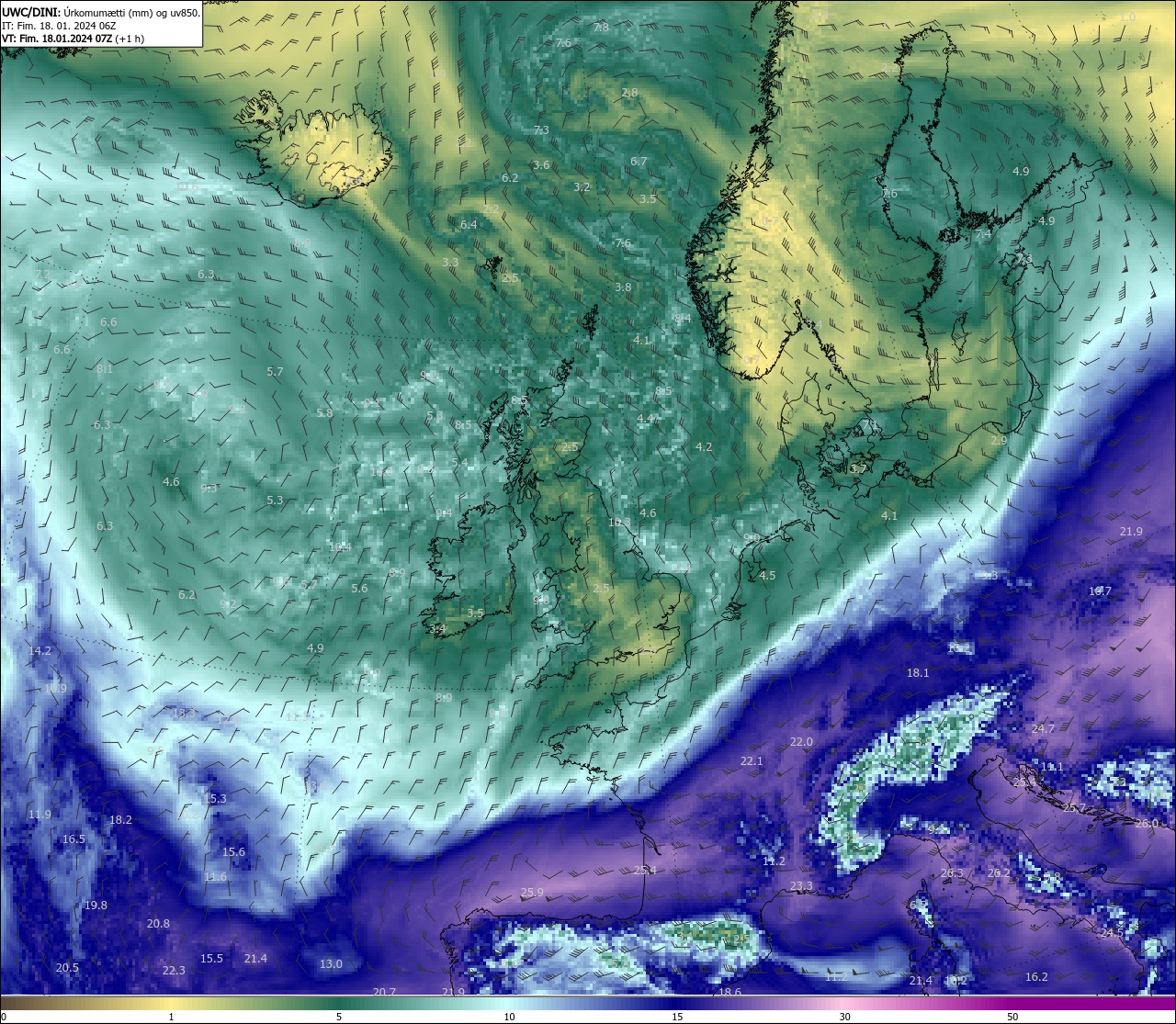
Task: Click the map value 18.1
Action: coord(918,672)
